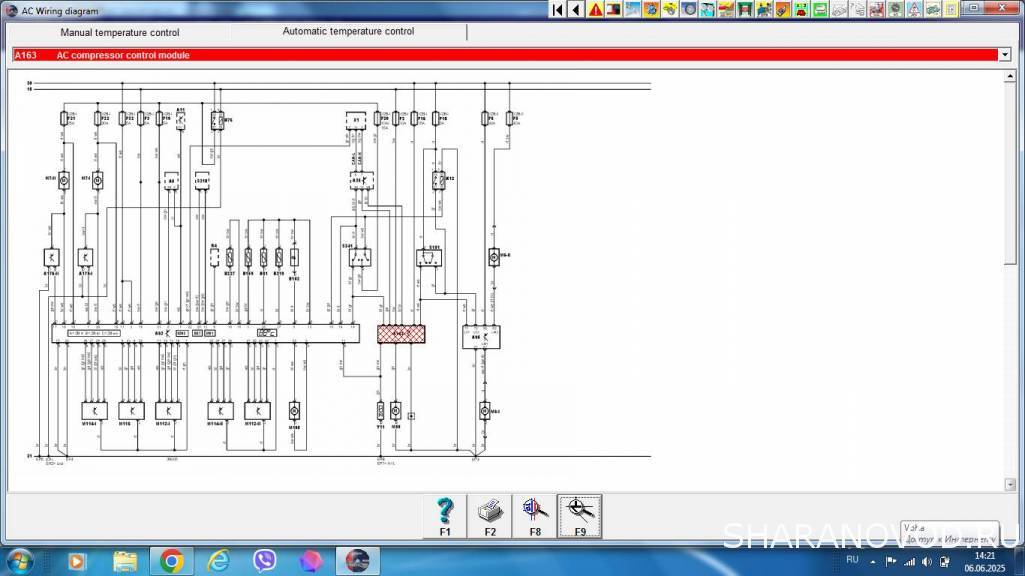Open the file explorer folder in the taskbar

tap(125, 560)
